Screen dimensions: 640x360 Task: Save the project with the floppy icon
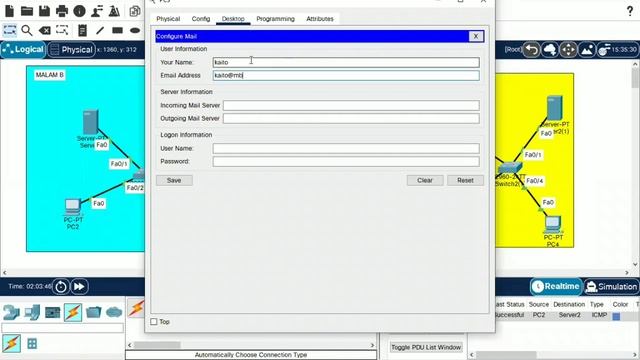(x=44, y=11)
